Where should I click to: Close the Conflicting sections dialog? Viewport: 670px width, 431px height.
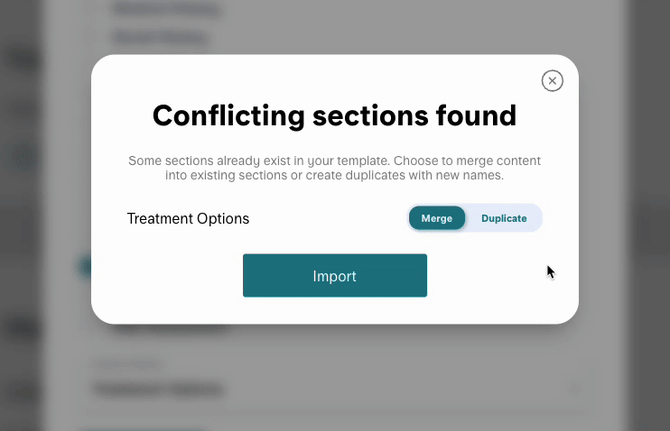pos(552,81)
